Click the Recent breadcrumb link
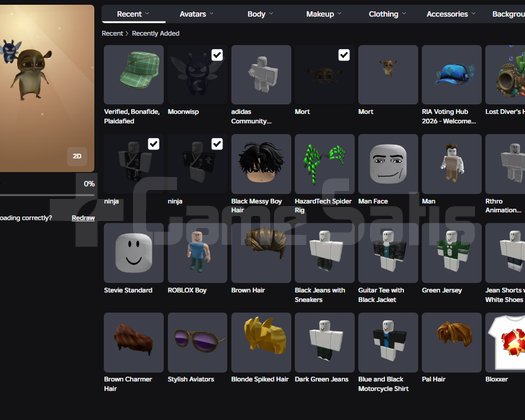The image size is (525, 420). [112, 33]
